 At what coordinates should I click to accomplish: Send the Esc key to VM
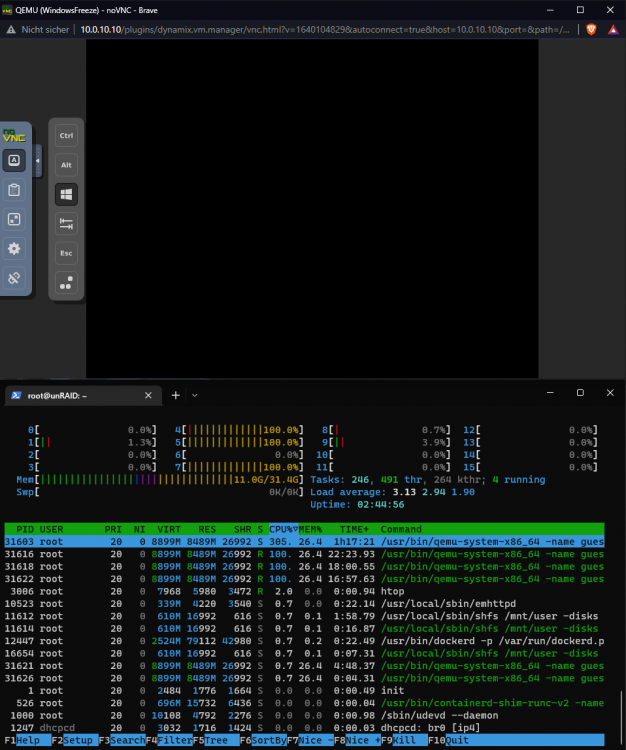pyautogui.click(x=66, y=253)
